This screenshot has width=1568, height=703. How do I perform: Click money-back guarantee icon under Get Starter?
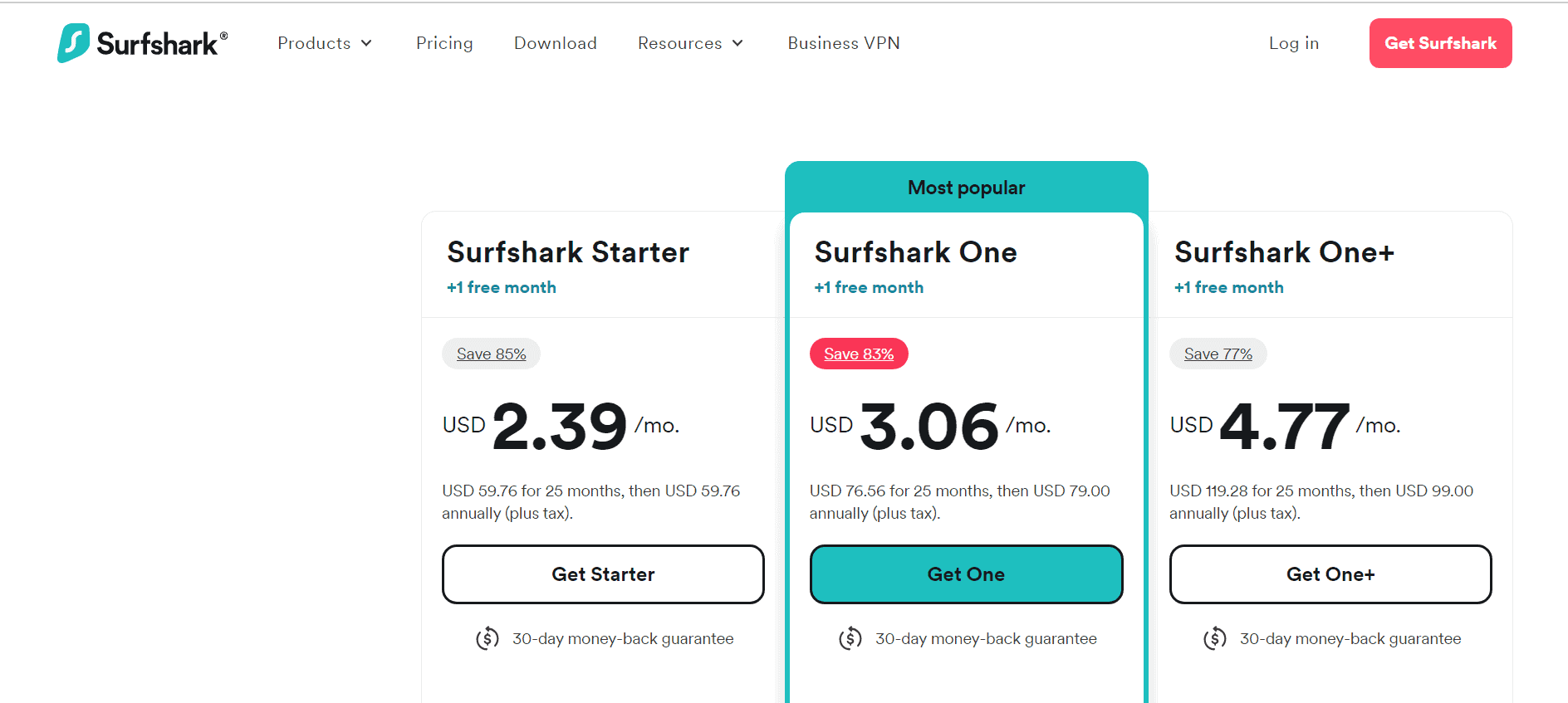(488, 638)
